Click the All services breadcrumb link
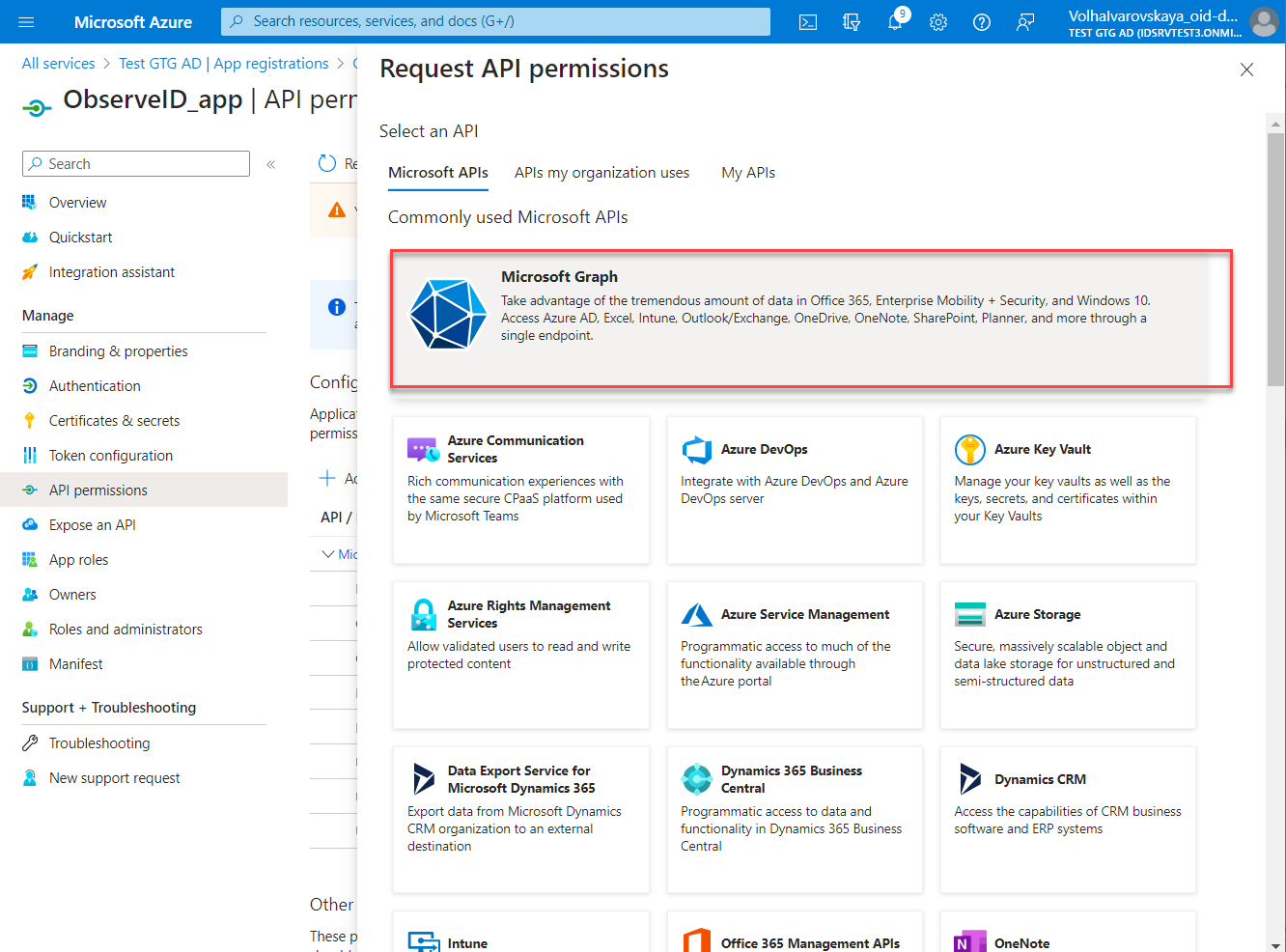 tap(59, 64)
